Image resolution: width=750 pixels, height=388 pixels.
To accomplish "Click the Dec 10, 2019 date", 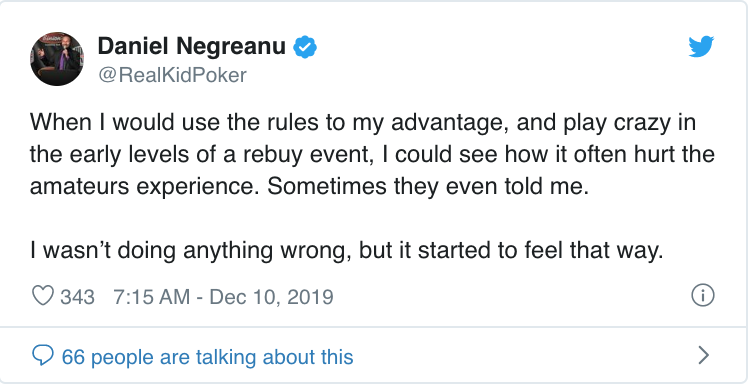I will [x=271, y=297].
